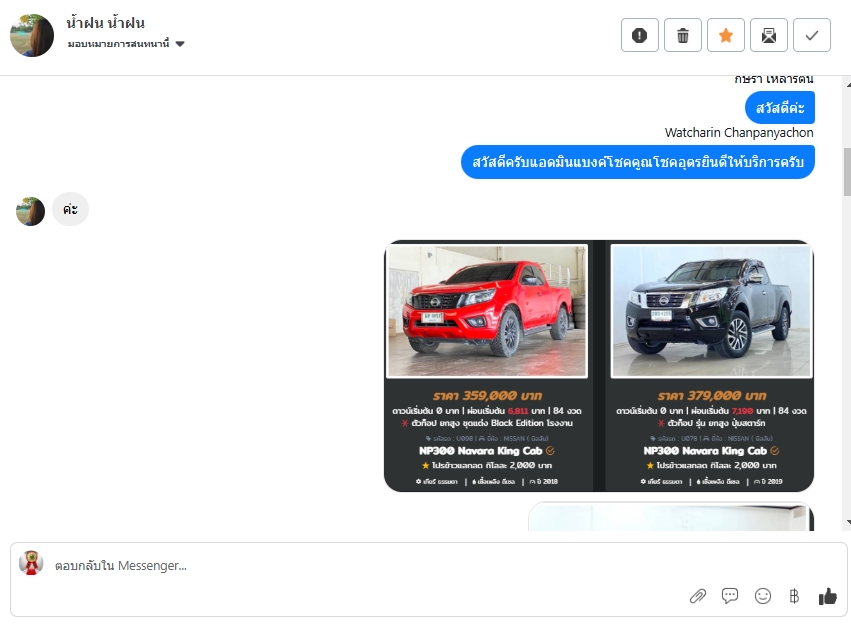
Task: Click the Watcharin Chanpanyachon sender name
Action: click(x=739, y=132)
